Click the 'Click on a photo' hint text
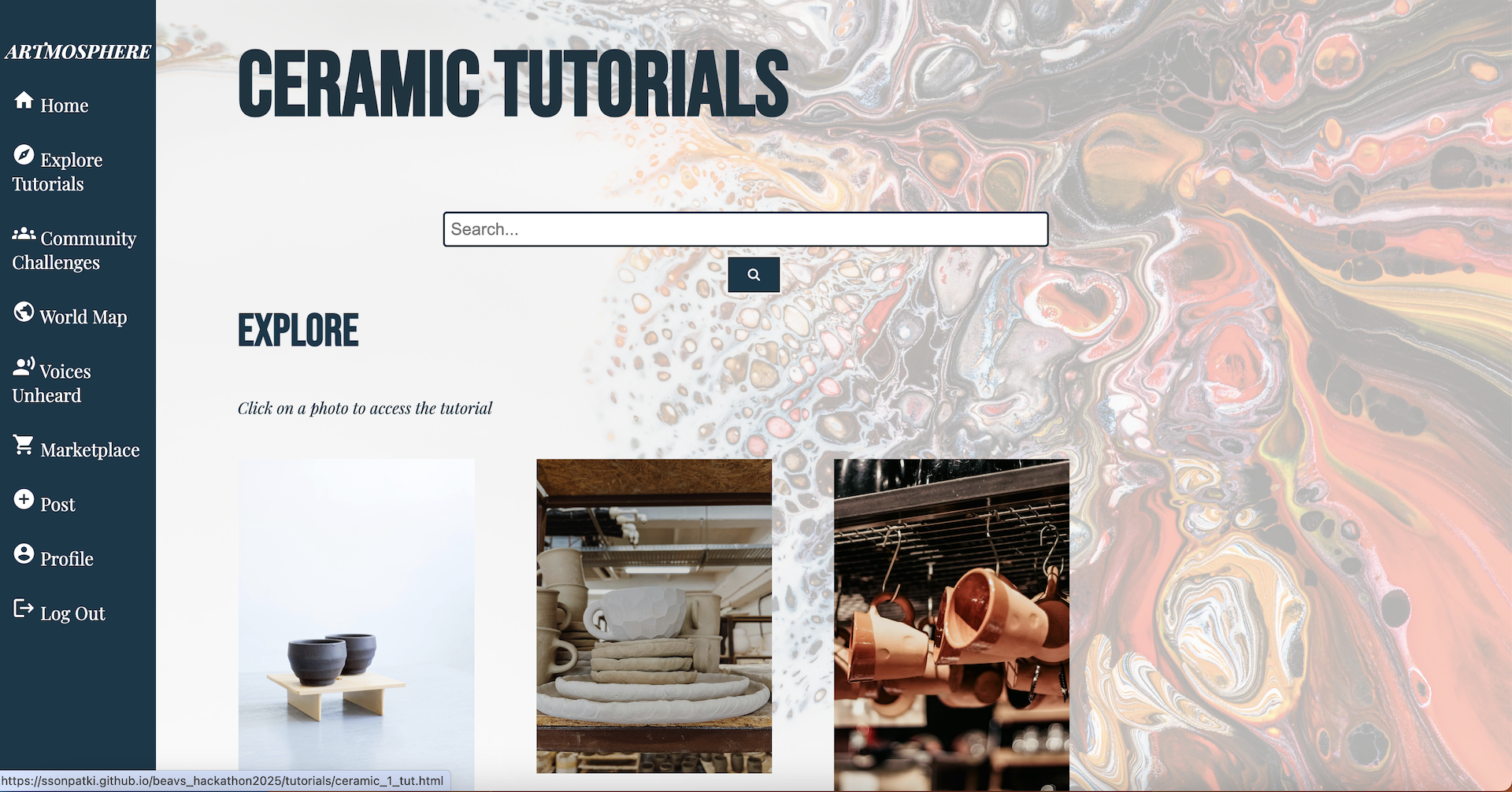This screenshot has height=792, width=1512. pyautogui.click(x=365, y=409)
